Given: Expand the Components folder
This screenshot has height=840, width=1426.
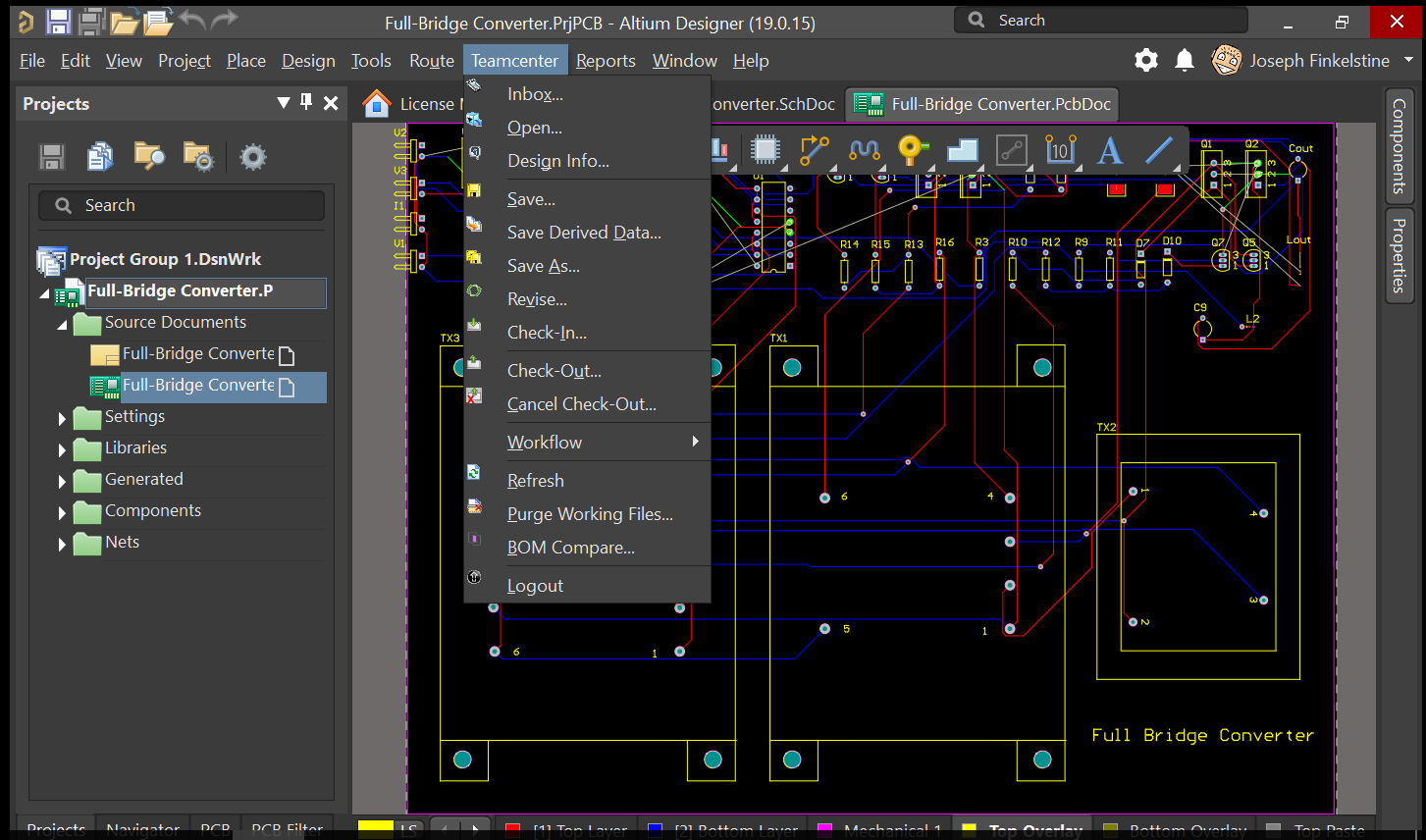Looking at the screenshot, I should click(x=62, y=513).
